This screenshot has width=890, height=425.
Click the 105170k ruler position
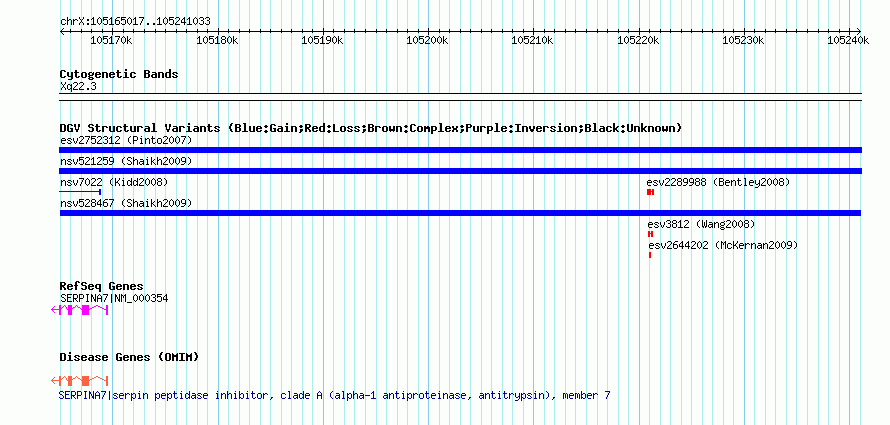pos(112,40)
